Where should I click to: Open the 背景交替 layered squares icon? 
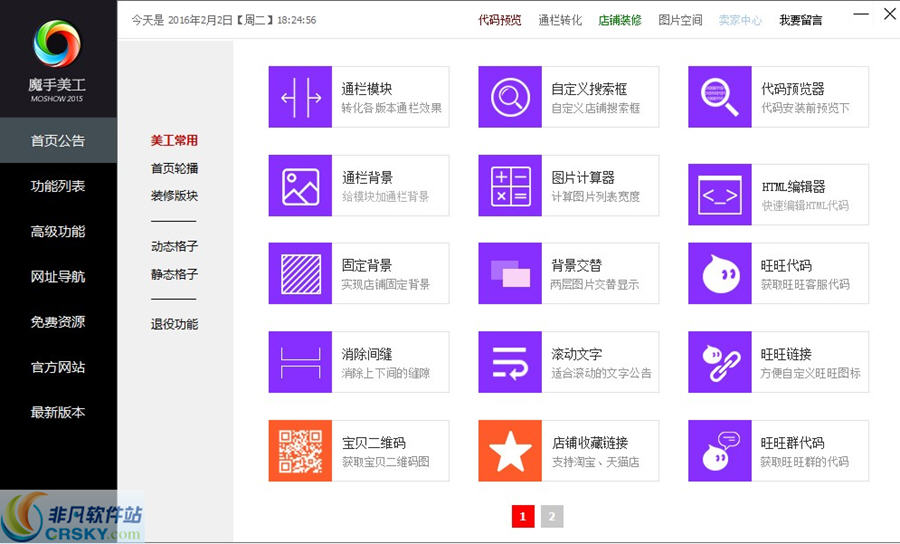click(510, 273)
